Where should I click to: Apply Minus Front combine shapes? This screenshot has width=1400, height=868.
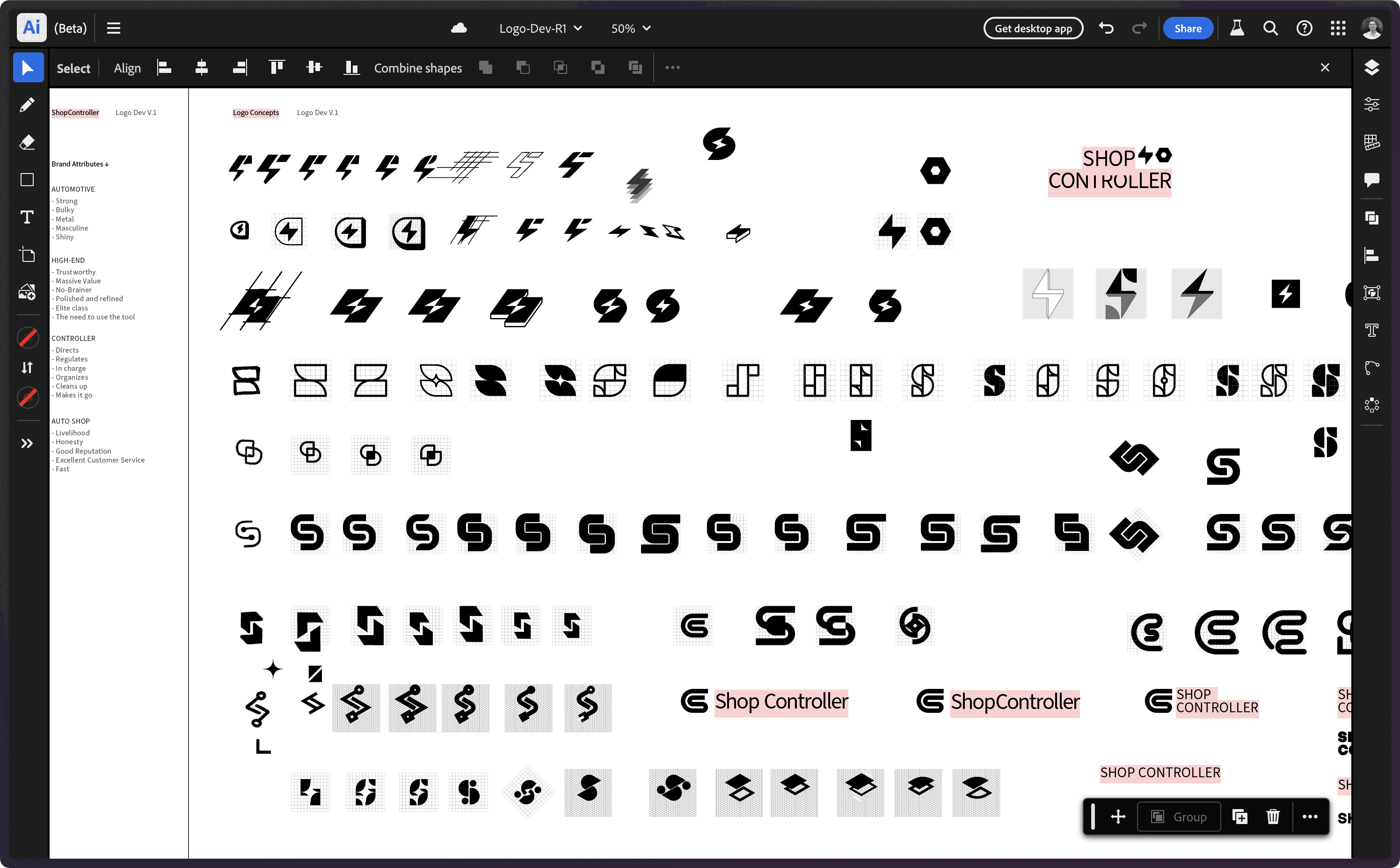click(523, 68)
